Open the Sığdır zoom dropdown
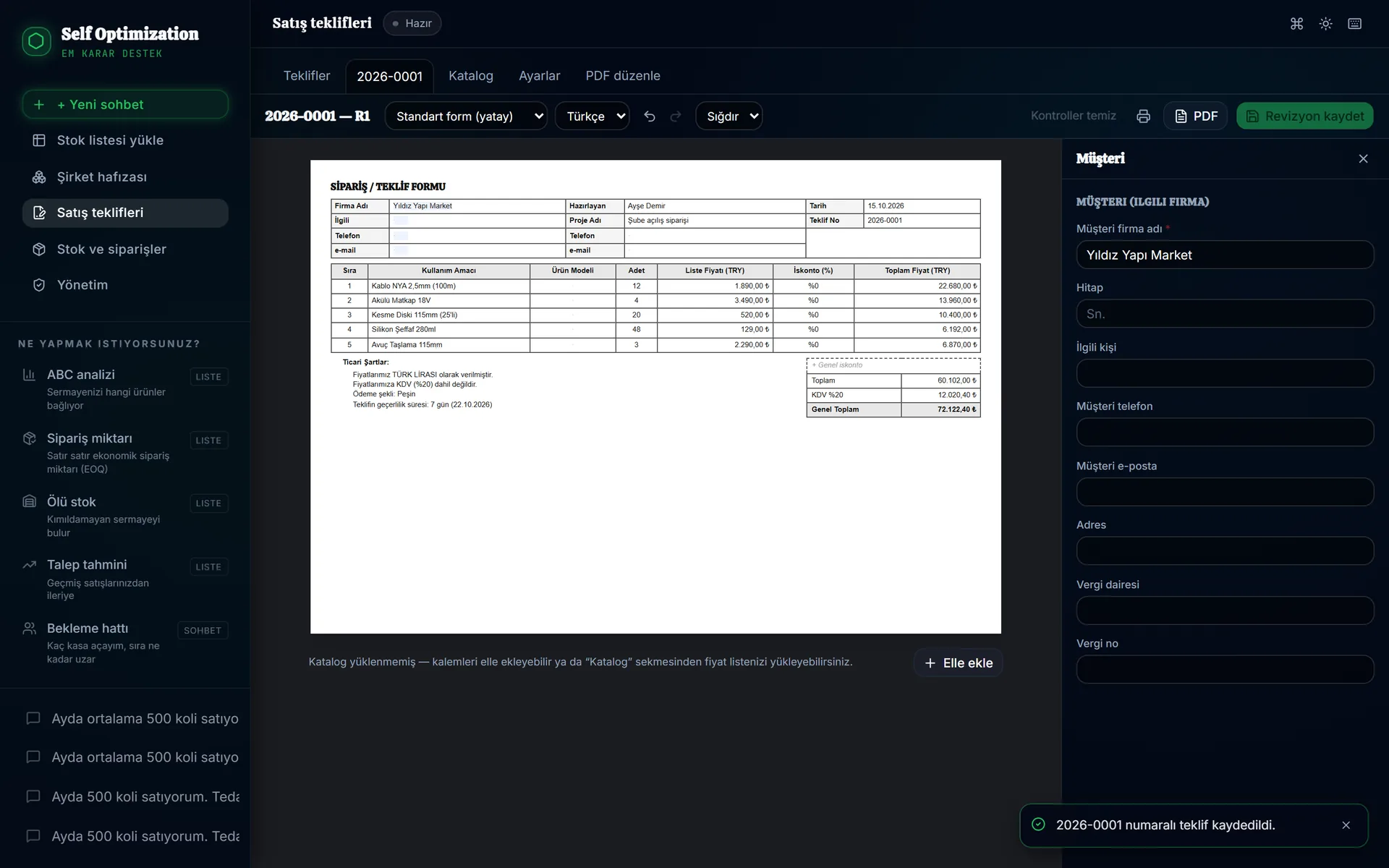The image size is (1389, 868). pyautogui.click(x=729, y=116)
